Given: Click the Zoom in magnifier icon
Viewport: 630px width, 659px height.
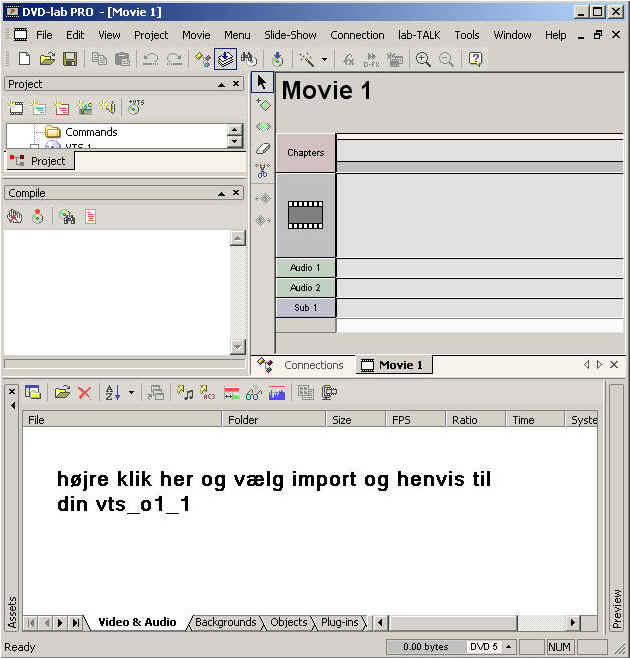Looking at the screenshot, I should [423, 59].
